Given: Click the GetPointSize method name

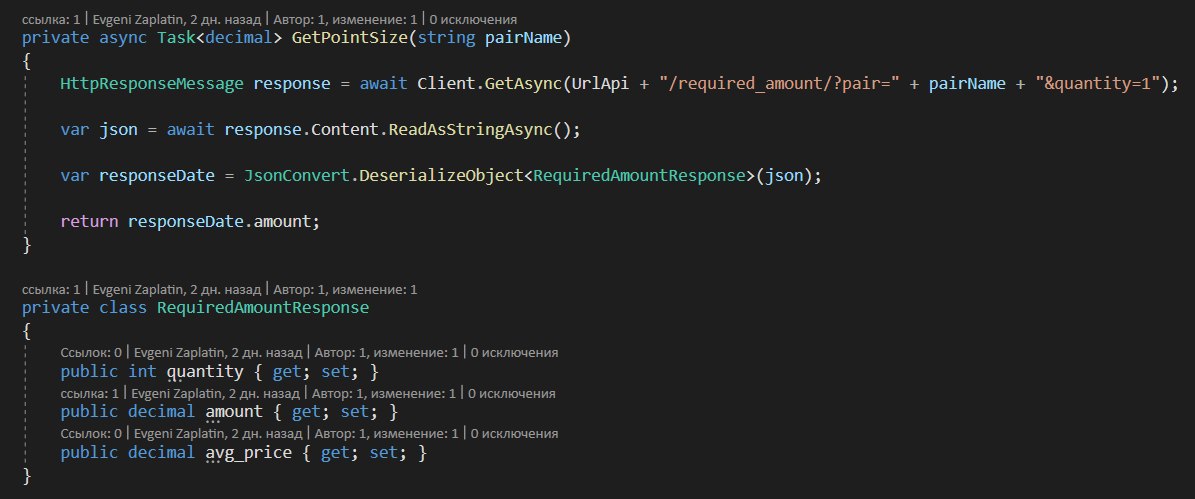Looking at the screenshot, I should pyautogui.click(x=351, y=38).
